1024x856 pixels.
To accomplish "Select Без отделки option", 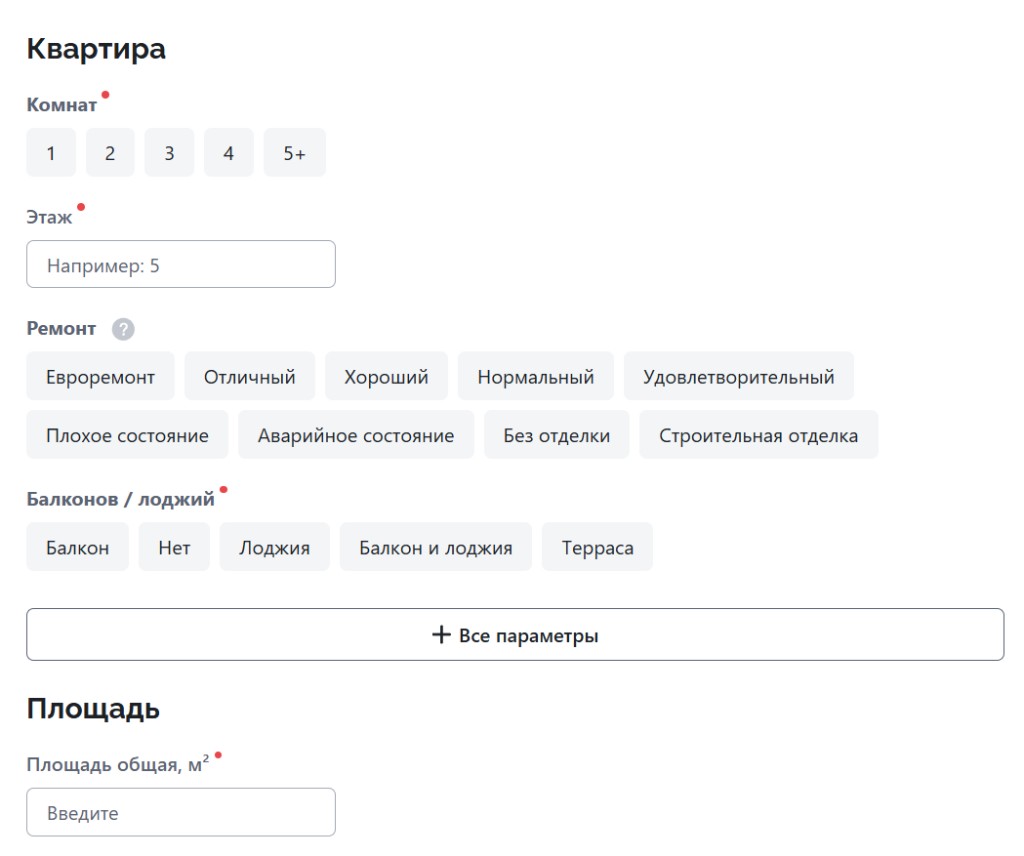I will click(x=556, y=435).
